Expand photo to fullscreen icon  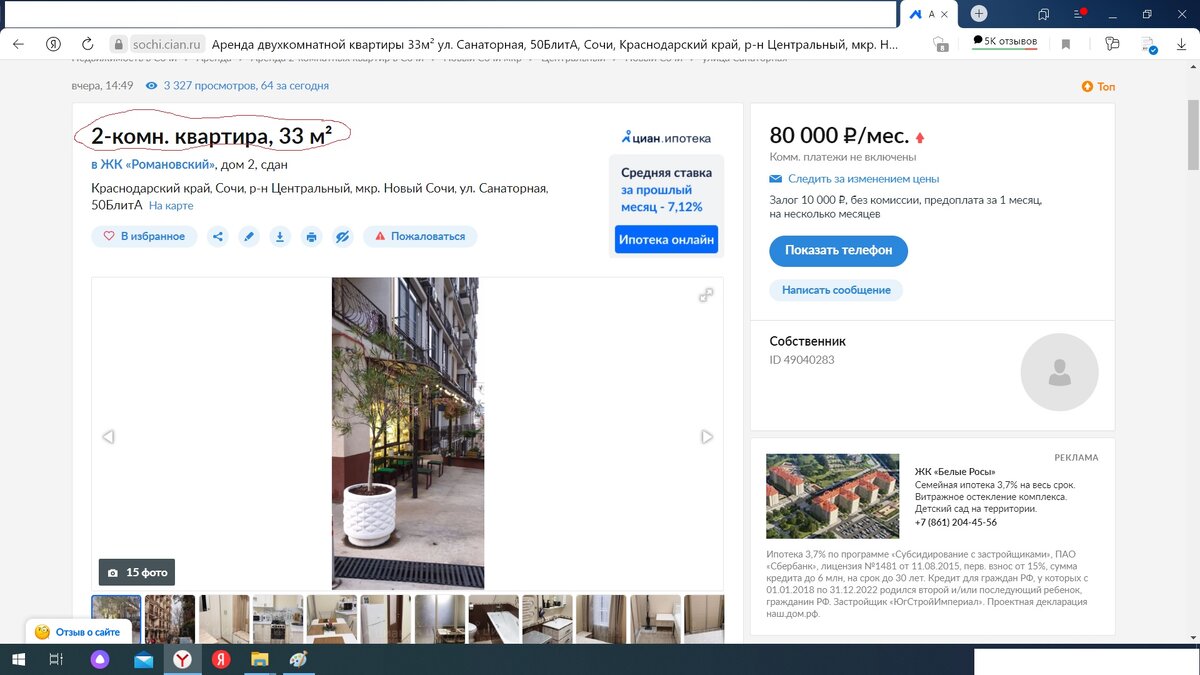pyautogui.click(x=706, y=295)
